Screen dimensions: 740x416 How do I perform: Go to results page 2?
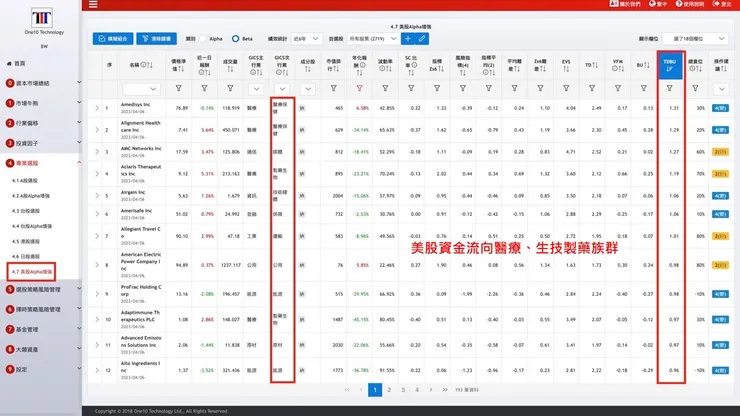[x=389, y=390]
